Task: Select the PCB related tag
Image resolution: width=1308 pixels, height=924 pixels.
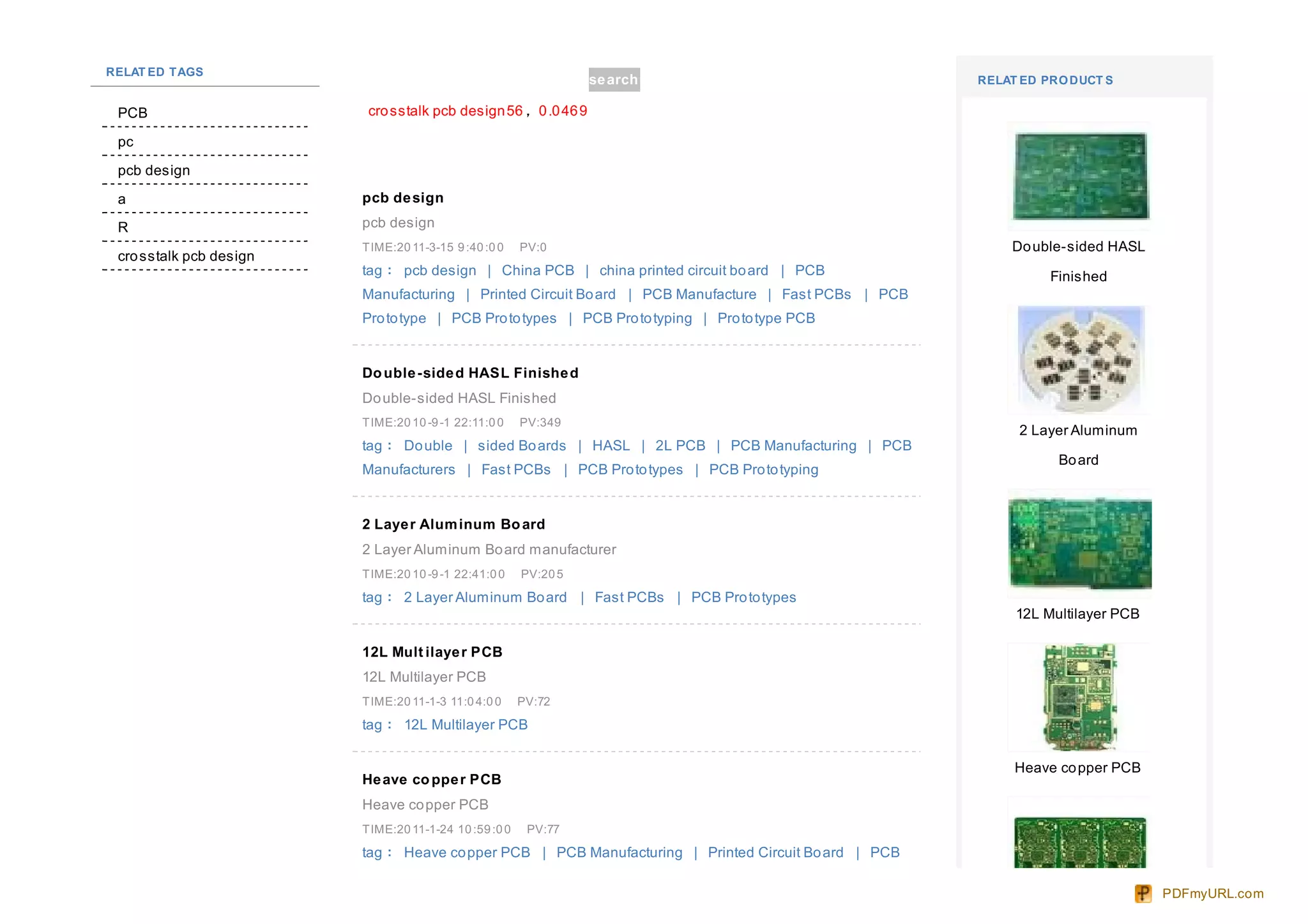Action: point(132,113)
